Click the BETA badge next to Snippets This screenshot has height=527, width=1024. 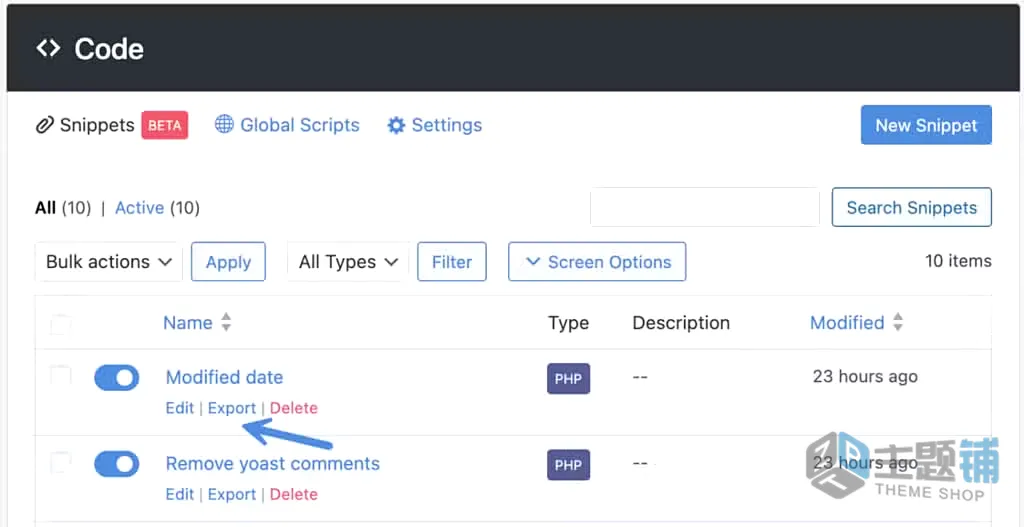[165, 125]
